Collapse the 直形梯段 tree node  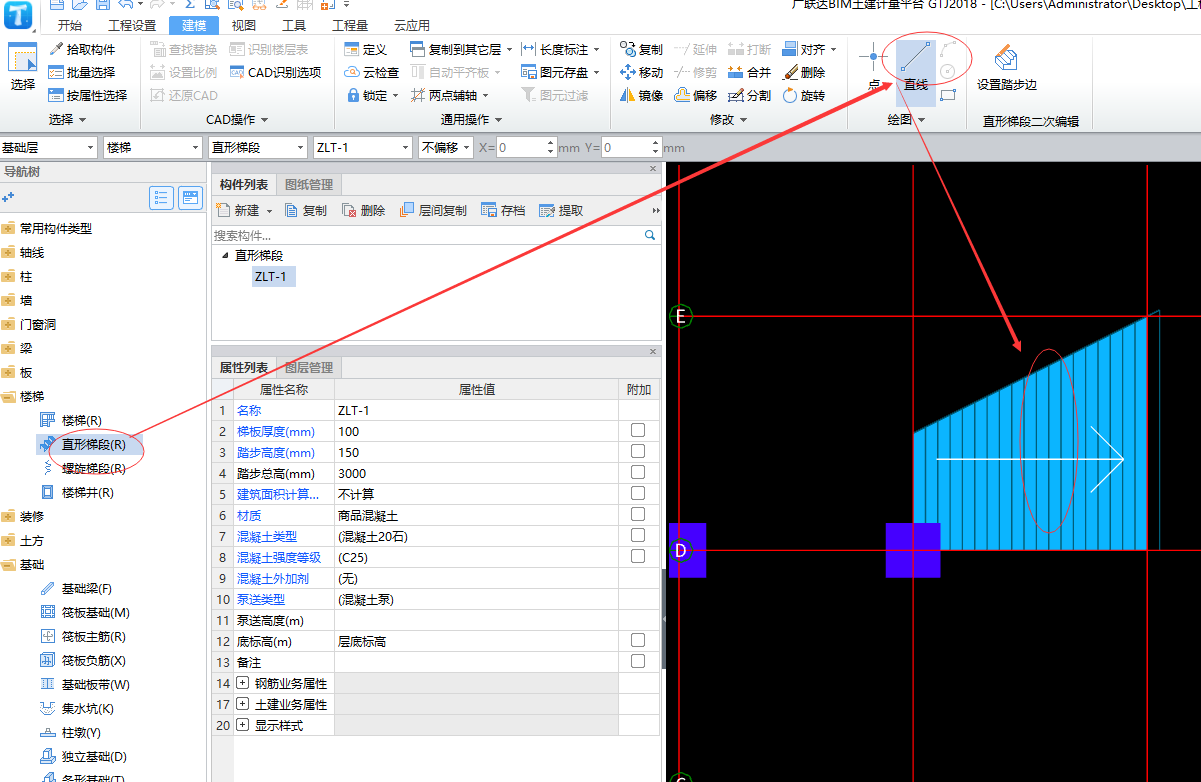click(x=225, y=256)
